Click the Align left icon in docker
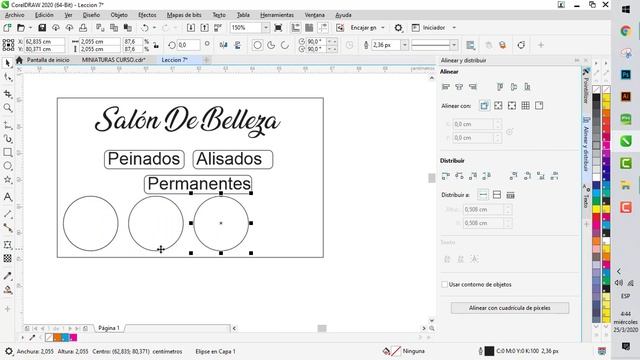The height and width of the screenshot is (360, 640). (446, 87)
